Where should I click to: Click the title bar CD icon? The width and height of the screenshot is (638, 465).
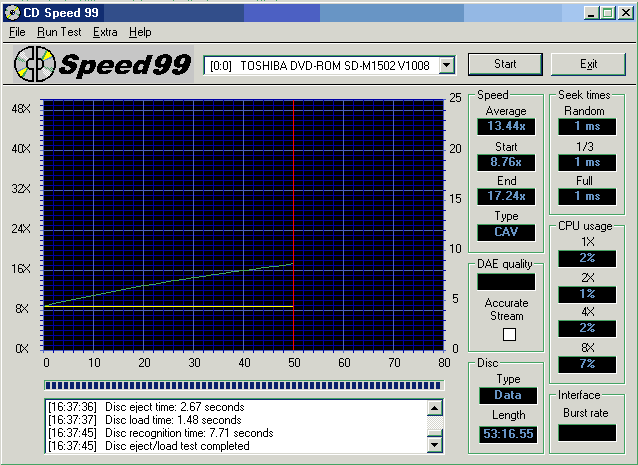[12, 12]
